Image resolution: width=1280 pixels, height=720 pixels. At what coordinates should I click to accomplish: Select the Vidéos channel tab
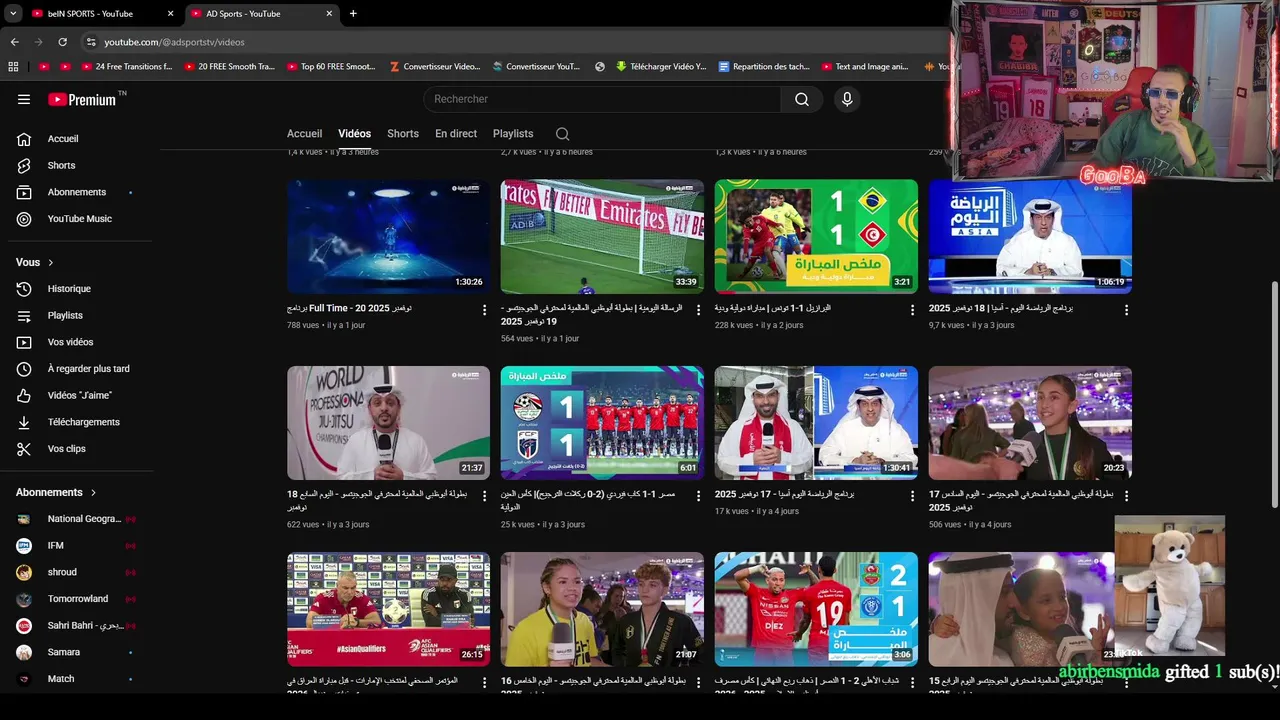[354, 134]
